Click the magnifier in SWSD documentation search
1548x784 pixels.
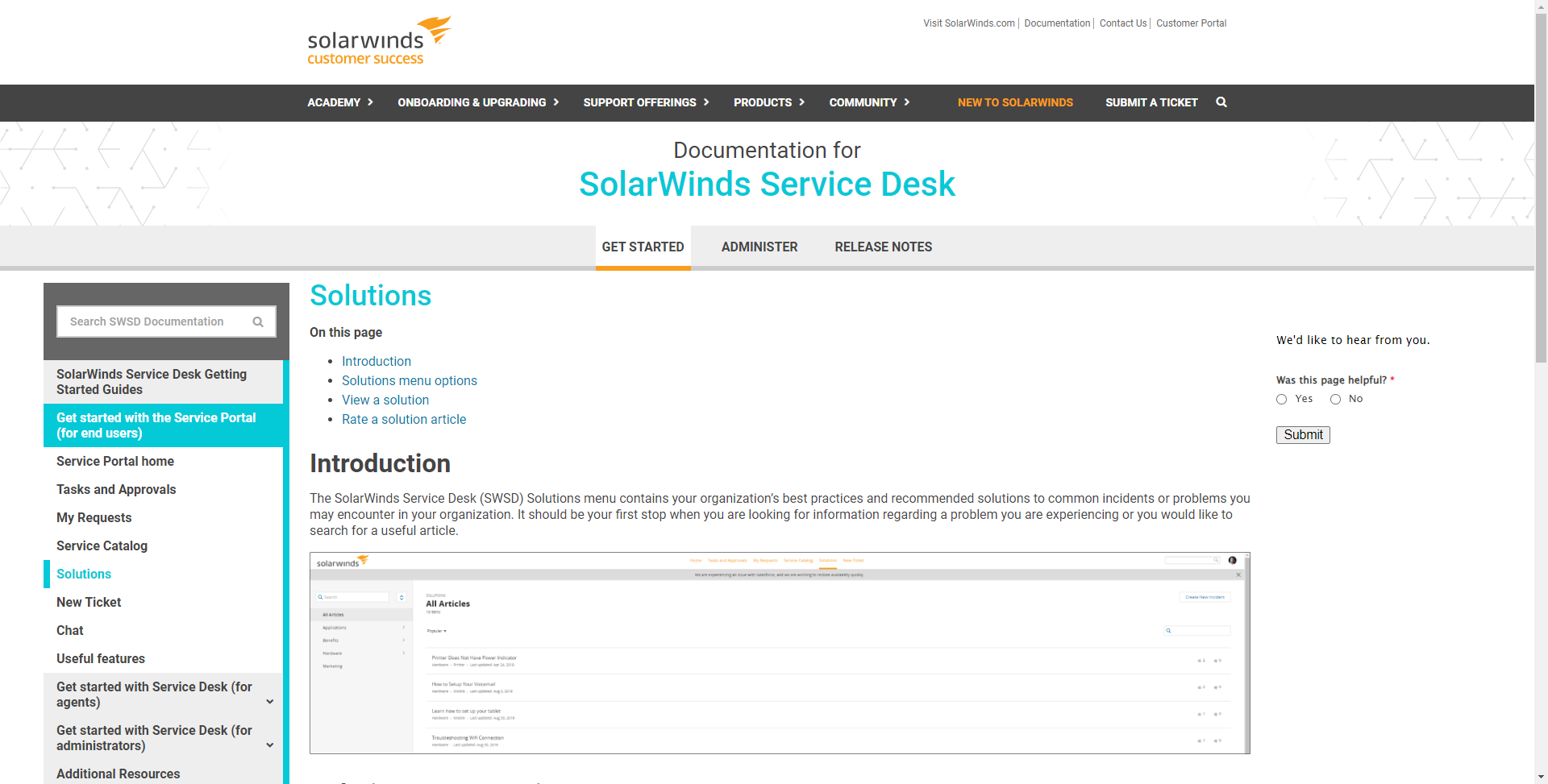[258, 321]
